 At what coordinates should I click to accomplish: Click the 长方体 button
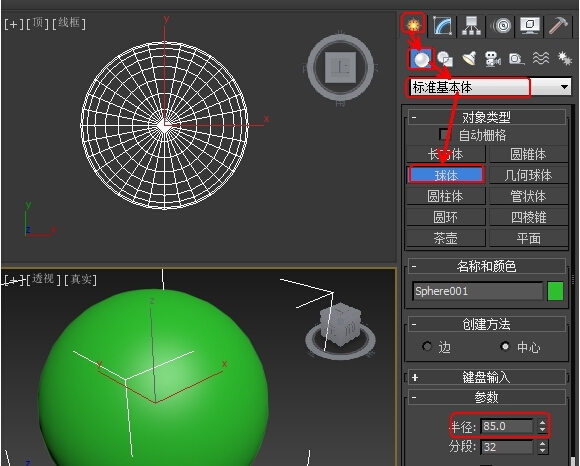446,154
